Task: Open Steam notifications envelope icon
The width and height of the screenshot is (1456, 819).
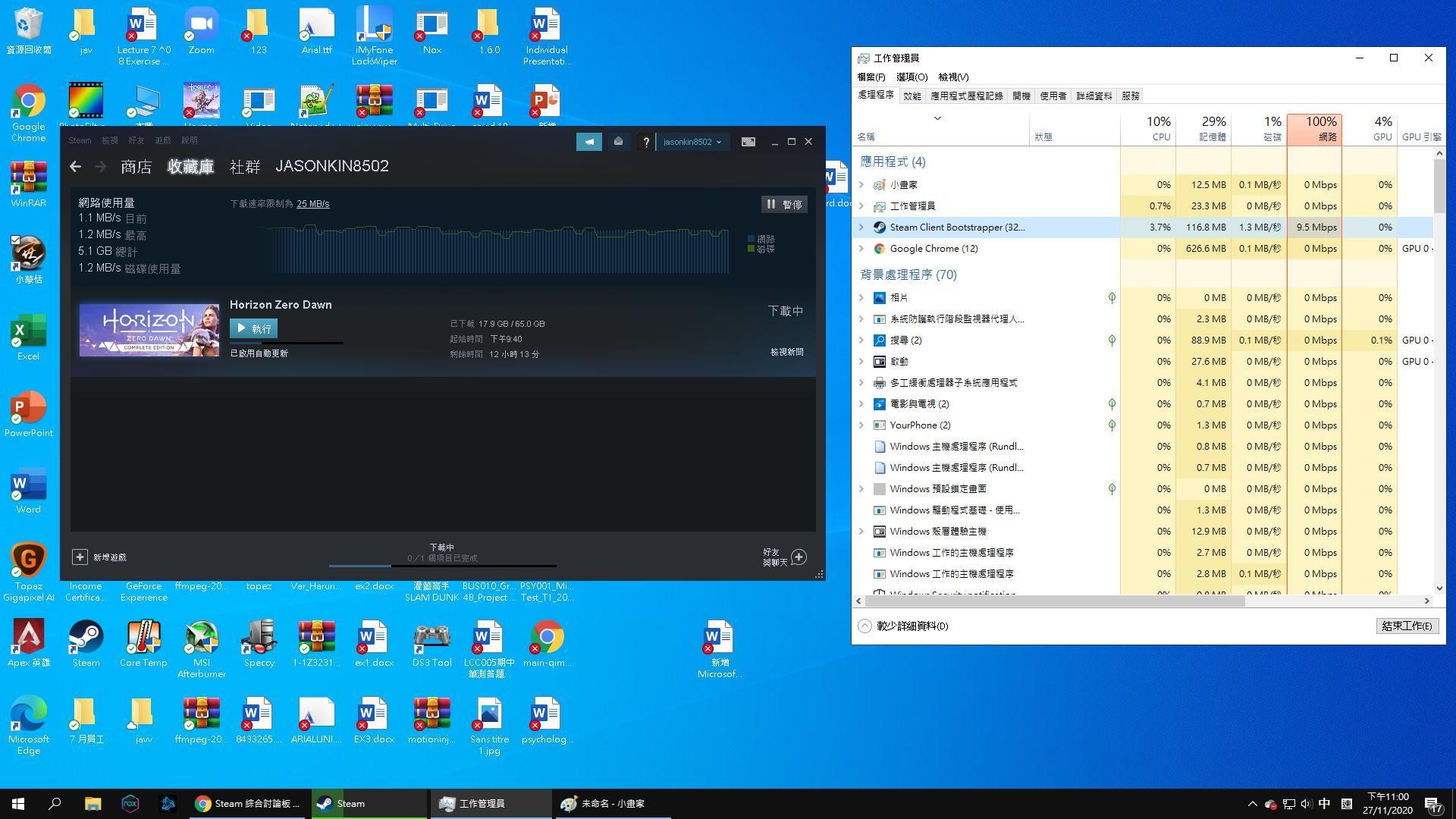Action: (618, 141)
